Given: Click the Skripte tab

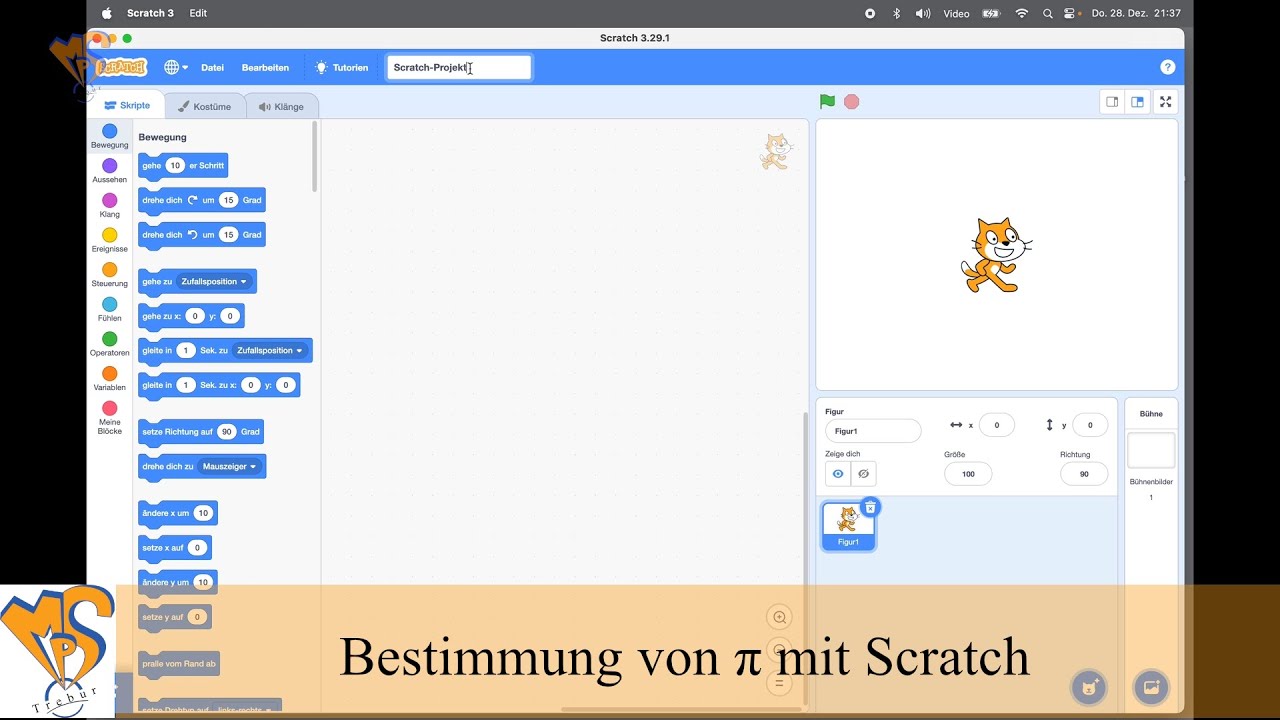Looking at the screenshot, I should coord(127,105).
